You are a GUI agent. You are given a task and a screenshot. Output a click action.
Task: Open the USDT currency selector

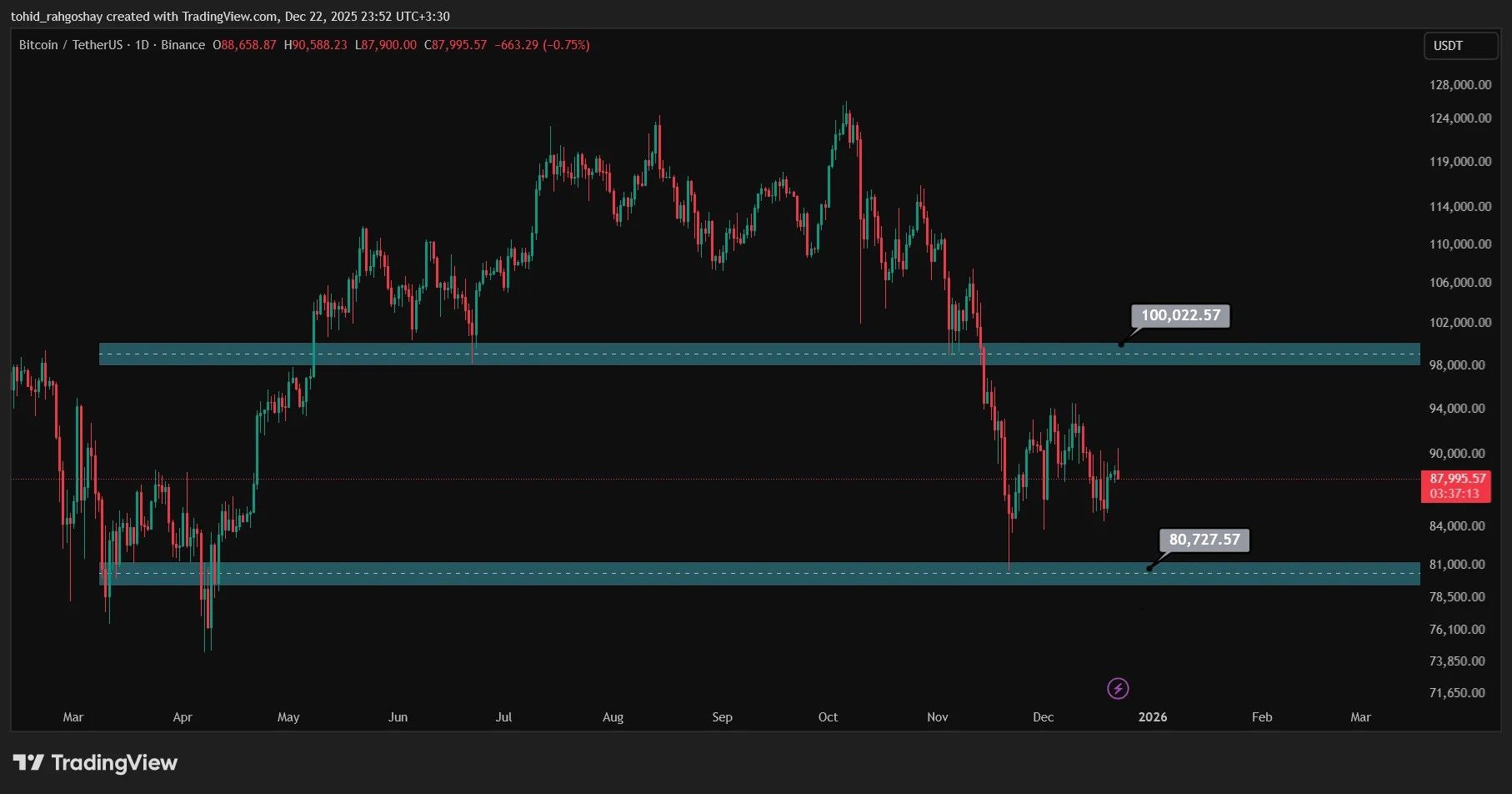tap(1459, 46)
